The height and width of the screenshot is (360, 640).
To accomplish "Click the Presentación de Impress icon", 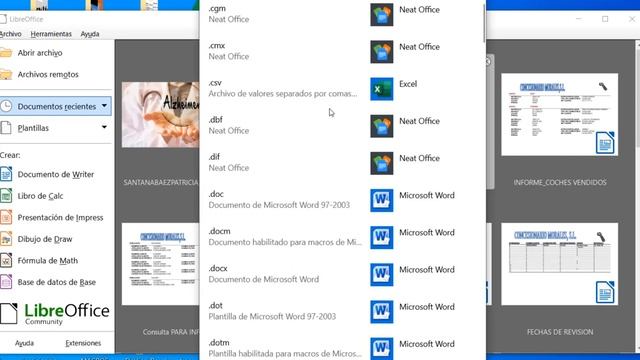I will (x=6, y=218).
